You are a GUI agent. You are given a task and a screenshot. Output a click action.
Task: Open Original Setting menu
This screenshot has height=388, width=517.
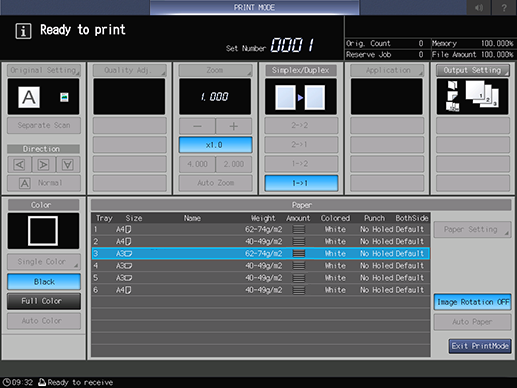[44, 70]
